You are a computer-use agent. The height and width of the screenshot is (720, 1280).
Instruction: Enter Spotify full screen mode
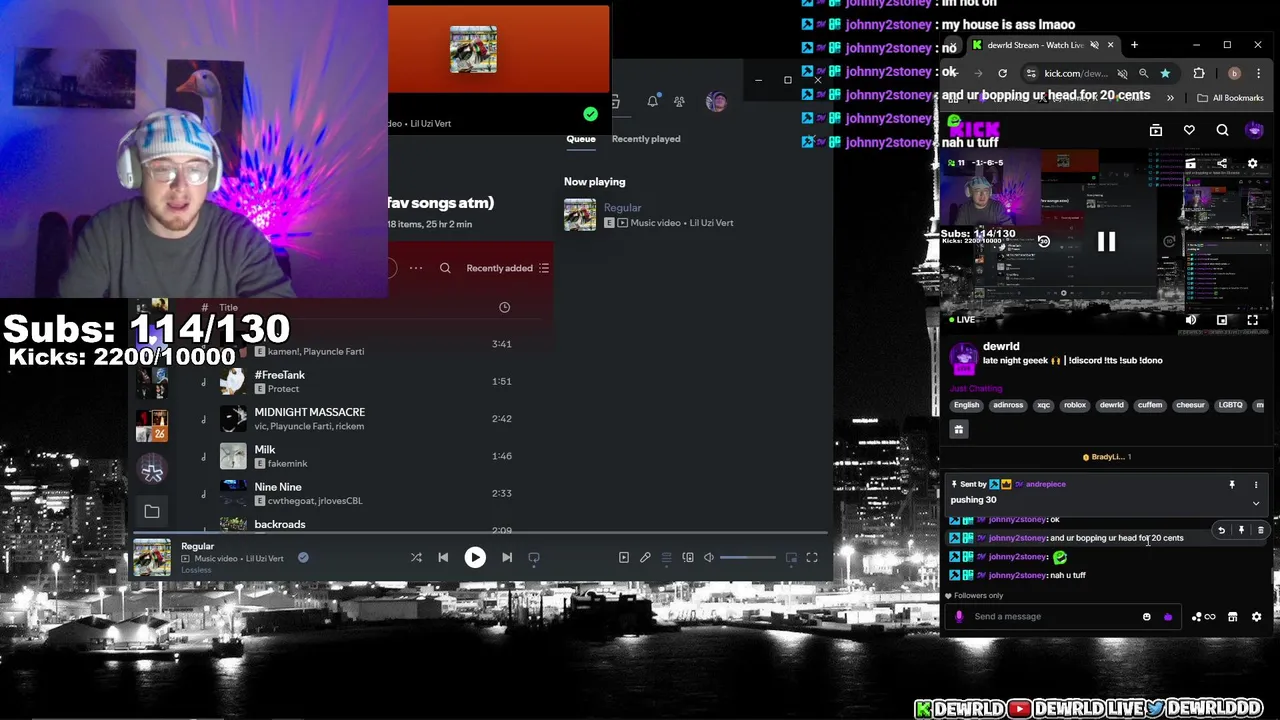coord(812,557)
